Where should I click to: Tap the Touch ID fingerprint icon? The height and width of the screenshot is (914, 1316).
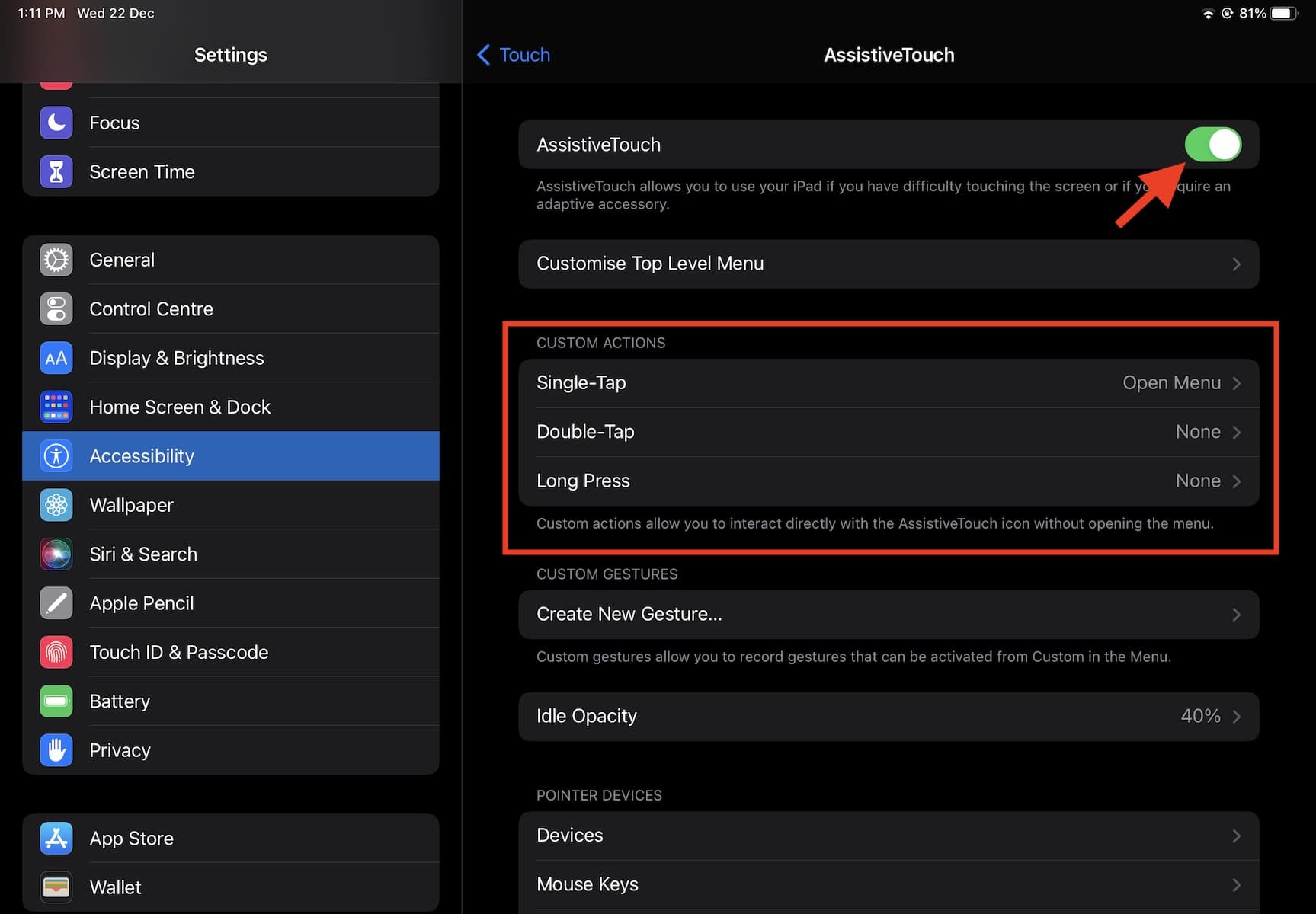pyautogui.click(x=56, y=652)
